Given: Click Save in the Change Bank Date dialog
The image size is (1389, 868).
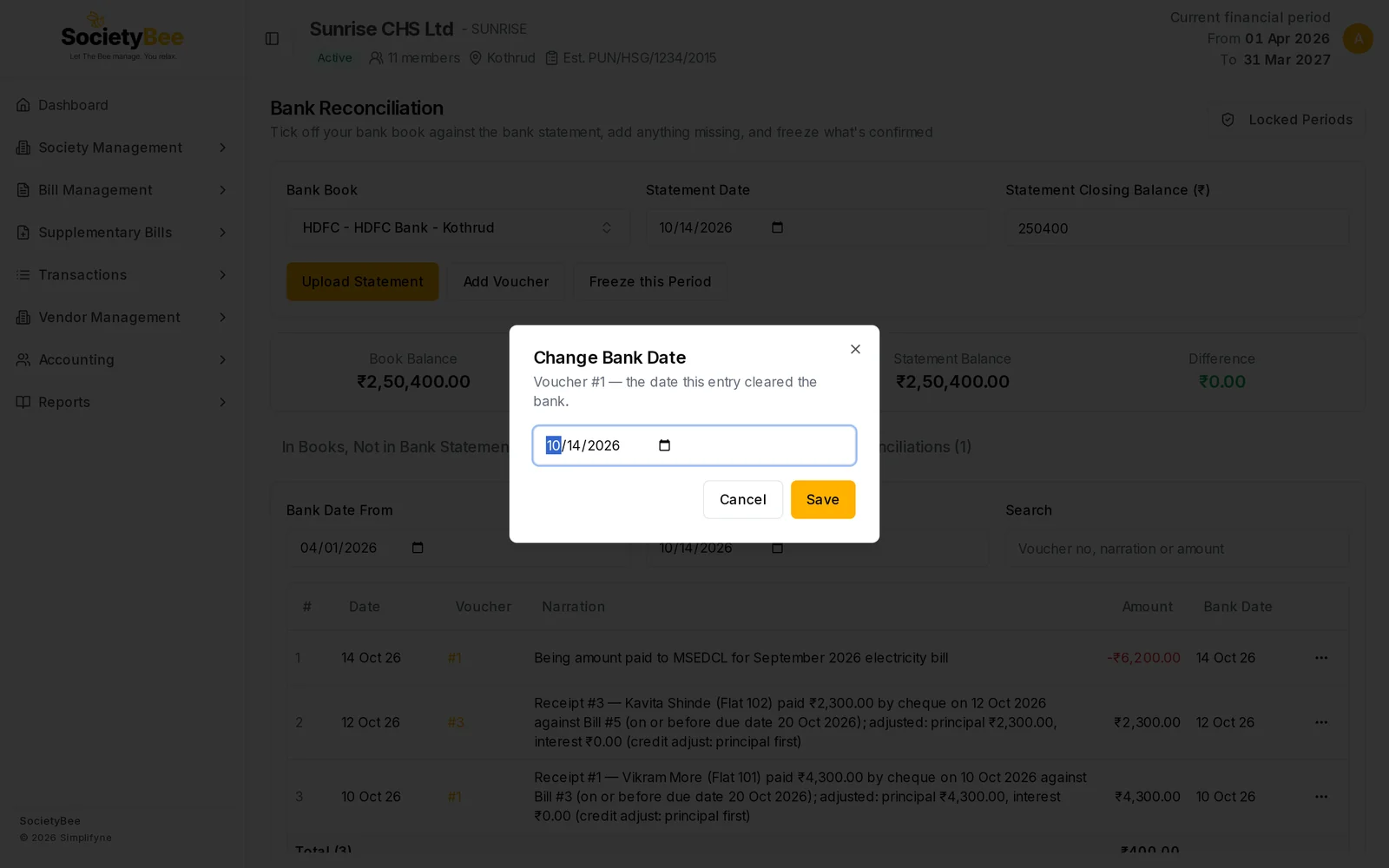Looking at the screenshot, I should (x=822, y=499).
